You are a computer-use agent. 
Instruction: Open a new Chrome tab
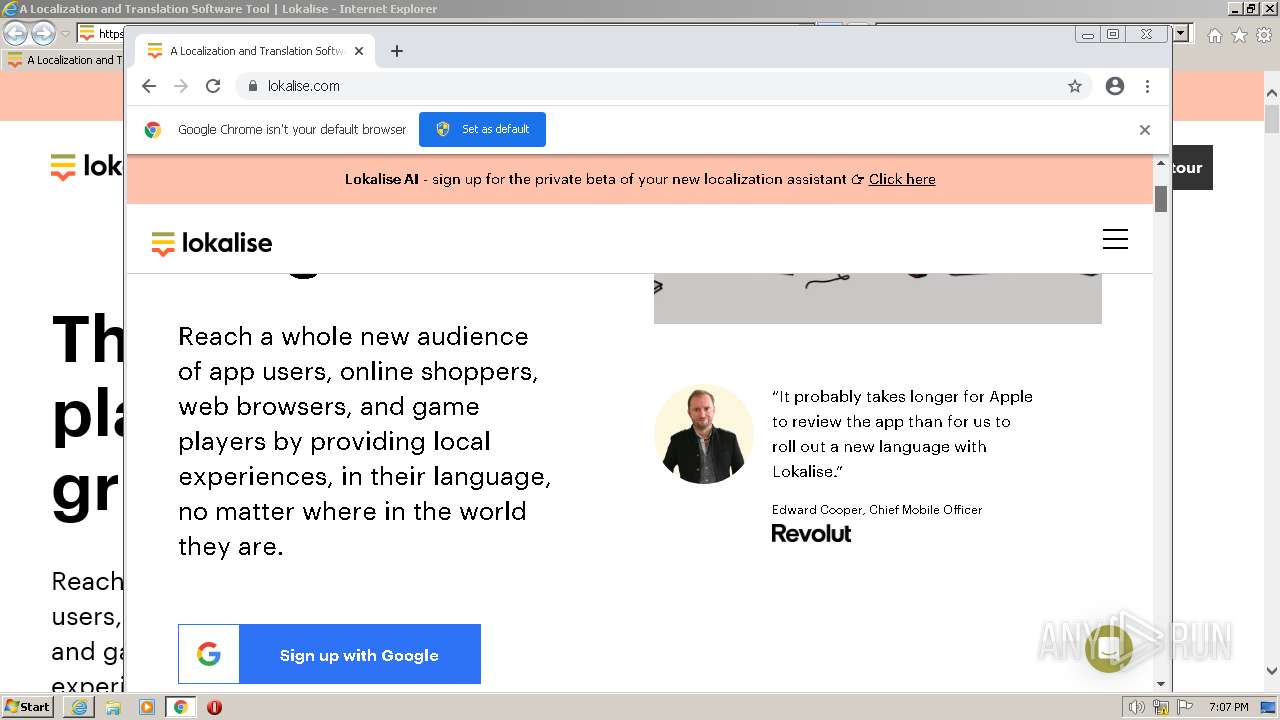click(x=397, y=51)
